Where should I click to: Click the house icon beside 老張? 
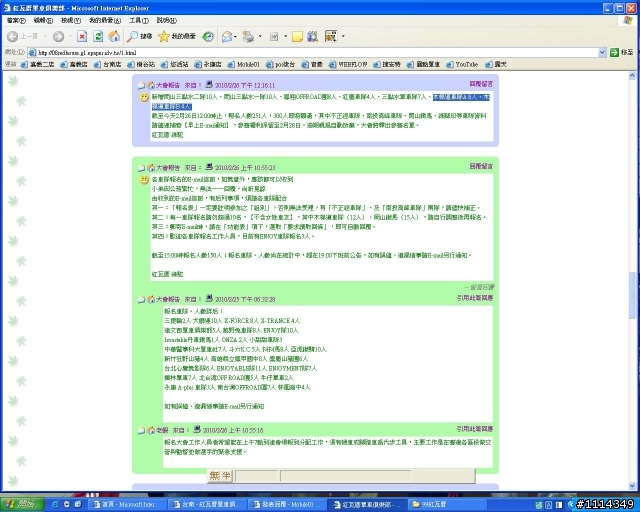[151, 430]
